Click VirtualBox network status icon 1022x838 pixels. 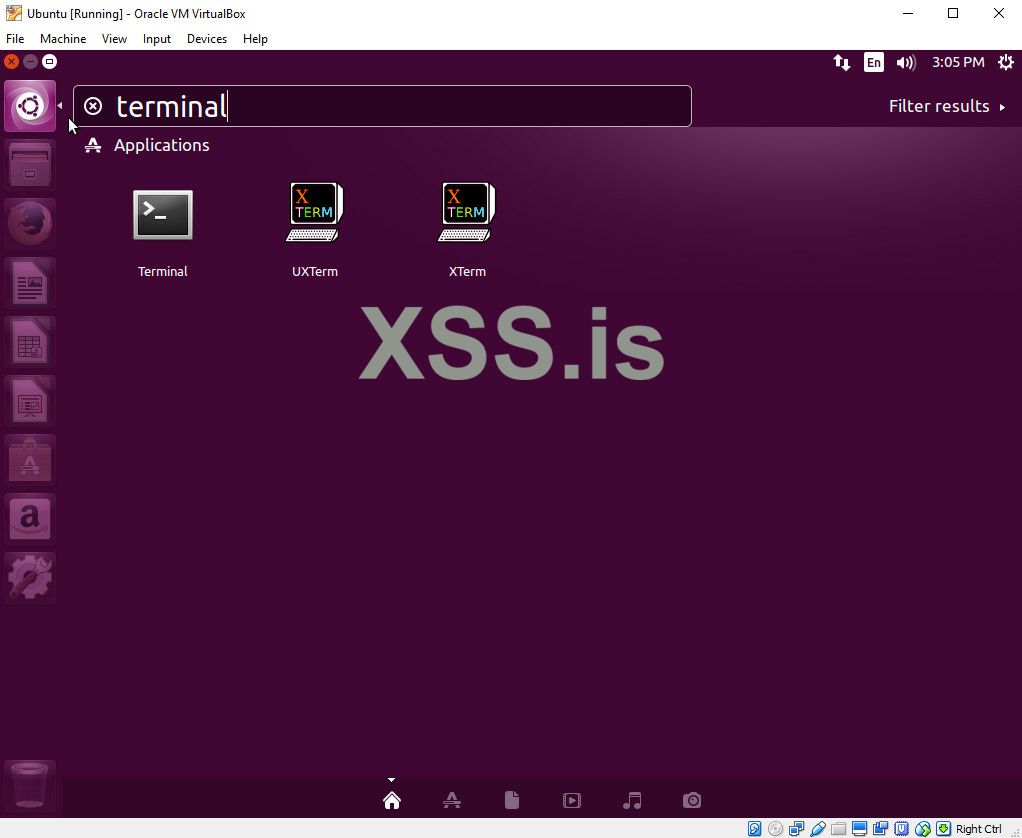[796, 829]
